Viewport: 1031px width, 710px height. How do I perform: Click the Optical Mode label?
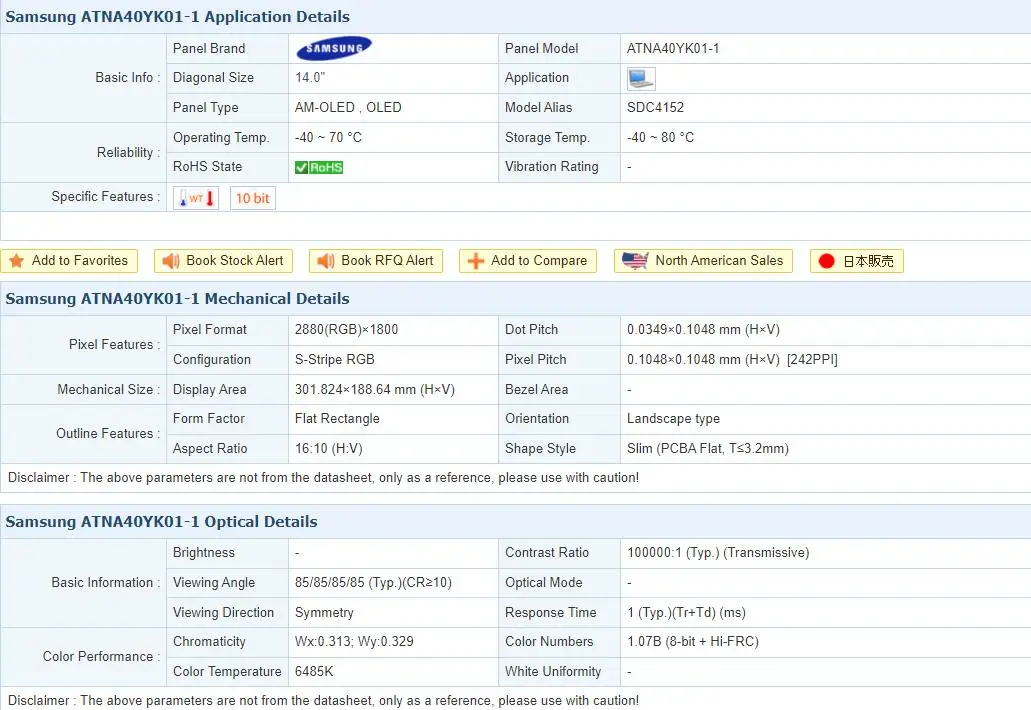(544, 582)
